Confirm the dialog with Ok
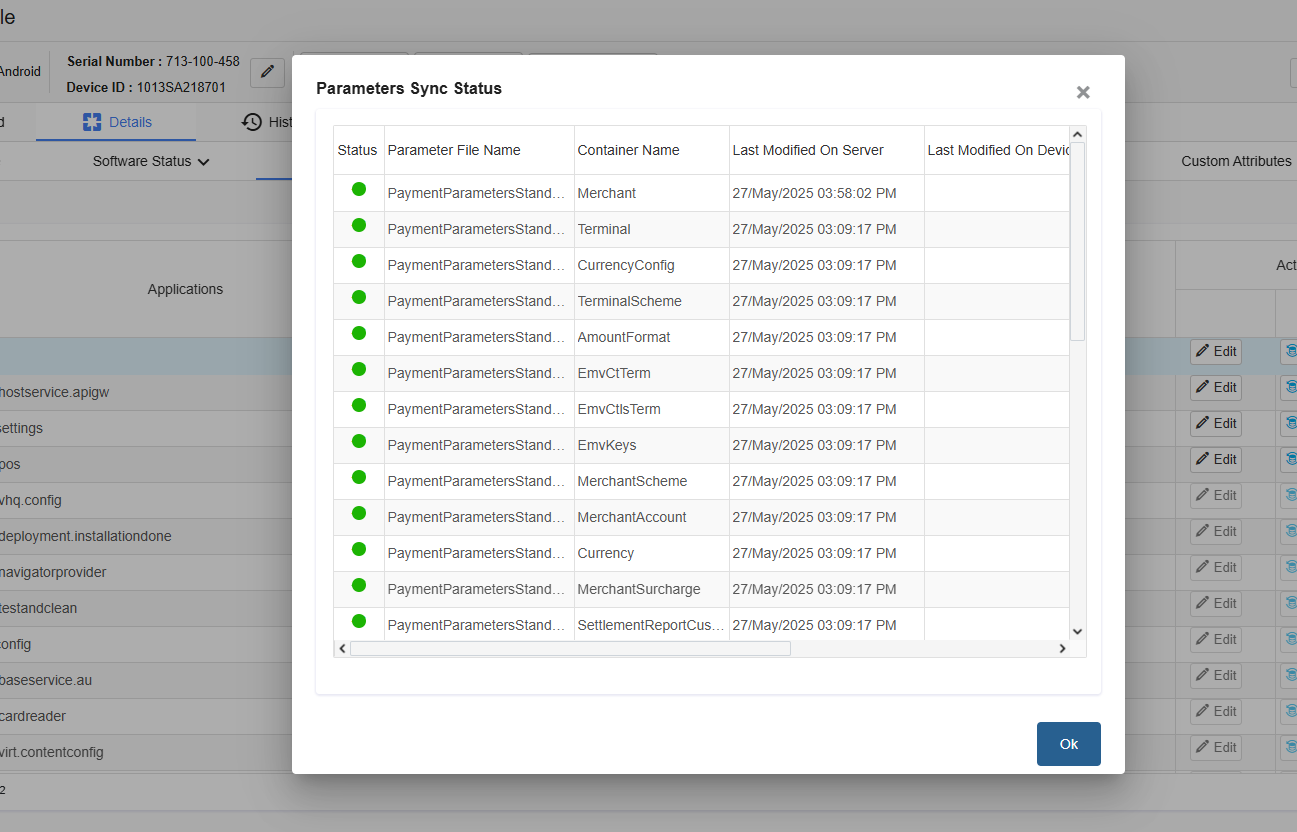The height and width of the screenshot is (832, 1297). [x=1069, y=744]
